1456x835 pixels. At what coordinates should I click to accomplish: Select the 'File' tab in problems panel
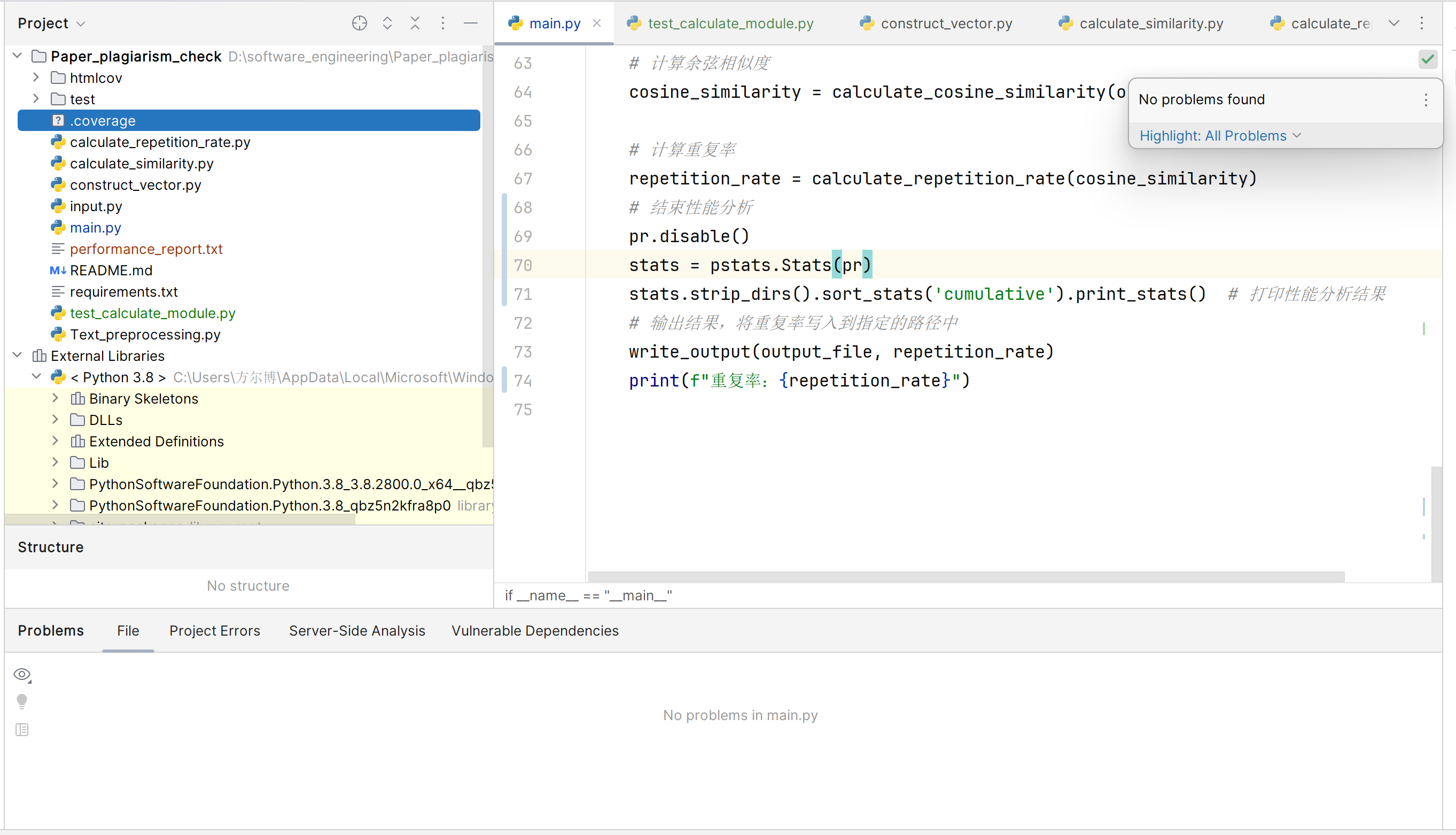(x=127, y=631)
